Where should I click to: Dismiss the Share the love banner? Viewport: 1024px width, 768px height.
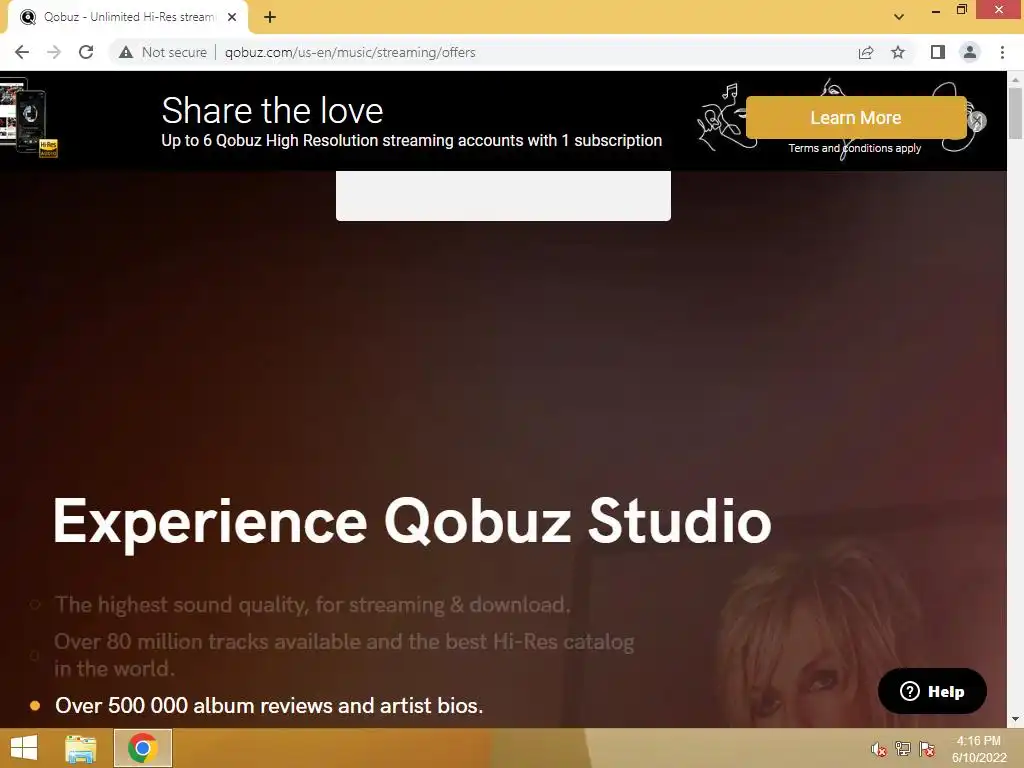tap(977, 121)
